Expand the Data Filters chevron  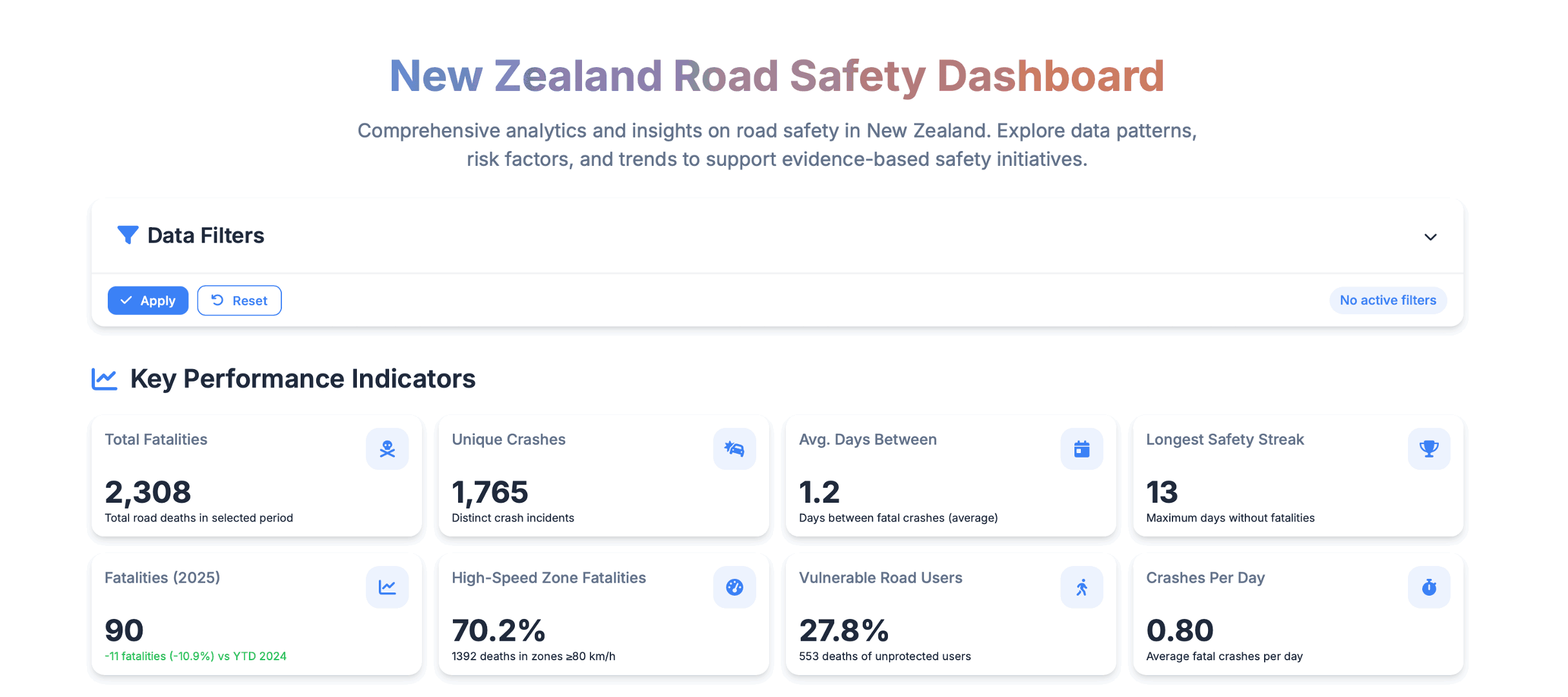(x=1430, y=237)
